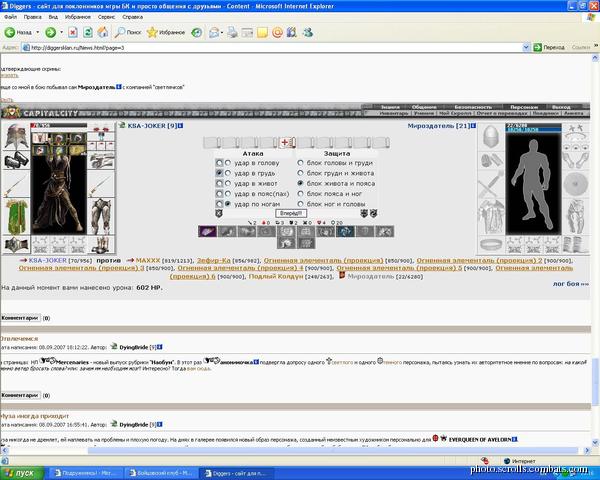Screen dimensions: 600x480
Task: Select second-column удар в грудь radio
Action: (x=228, y=173)
